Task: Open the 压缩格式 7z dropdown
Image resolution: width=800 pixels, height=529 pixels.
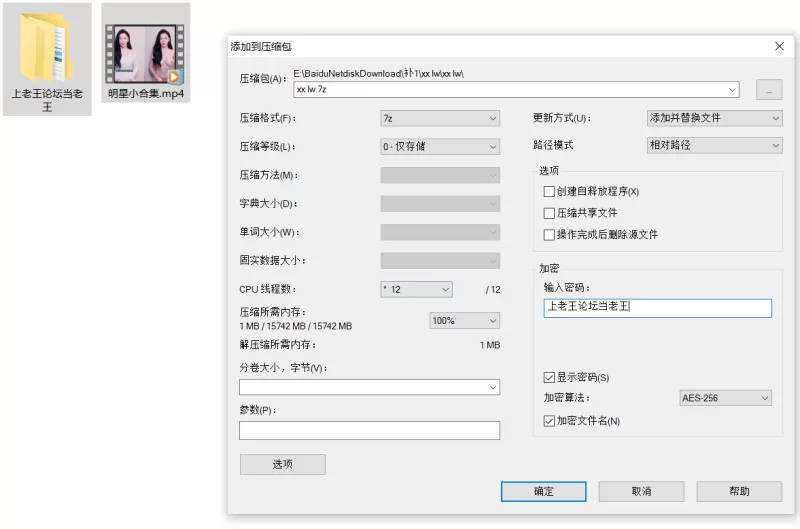Action: coord(439,118)
